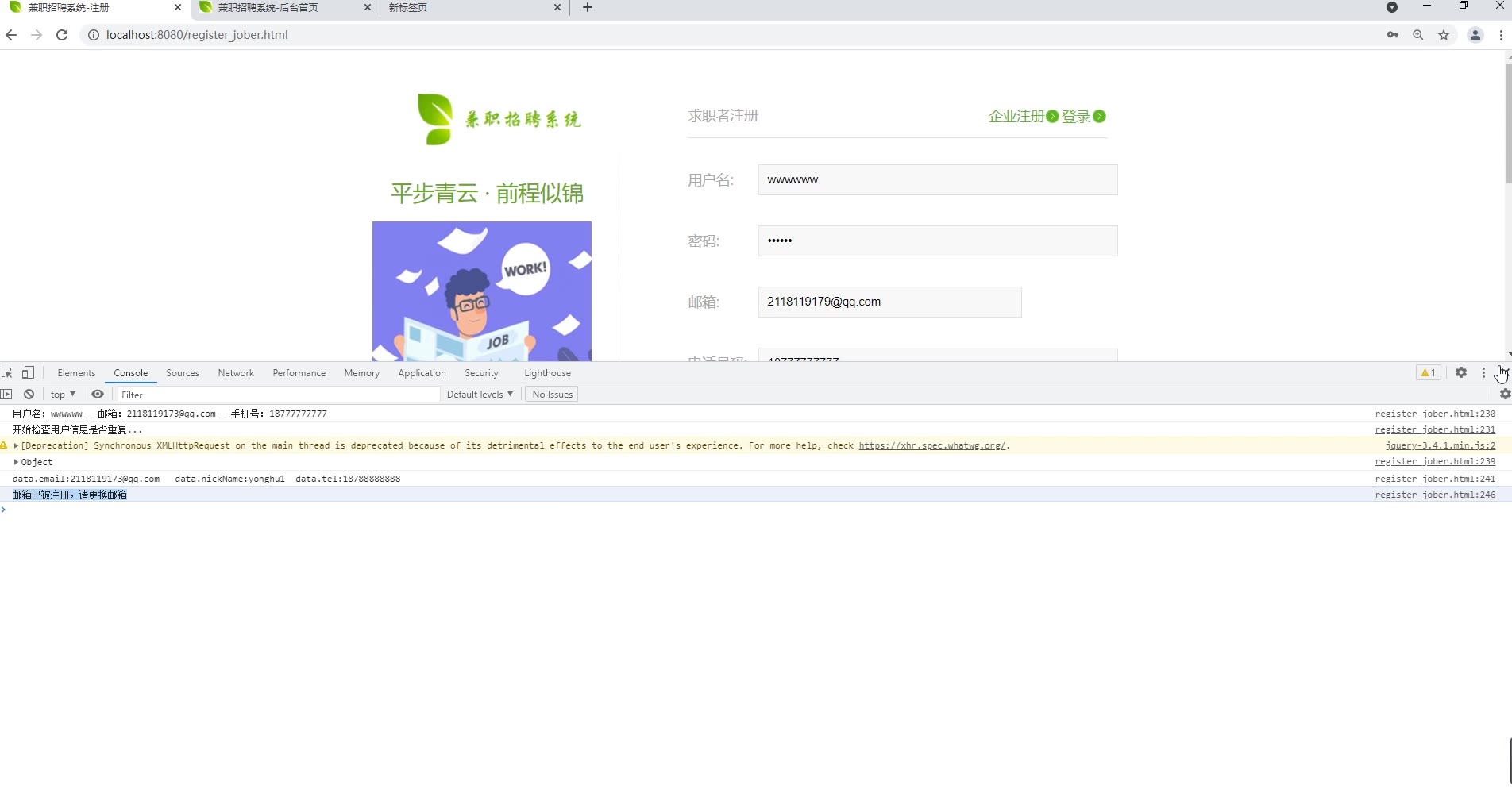Reload the register_jober page
Viewport: 1512px width, 797px height.
click(x=62, y=35)
